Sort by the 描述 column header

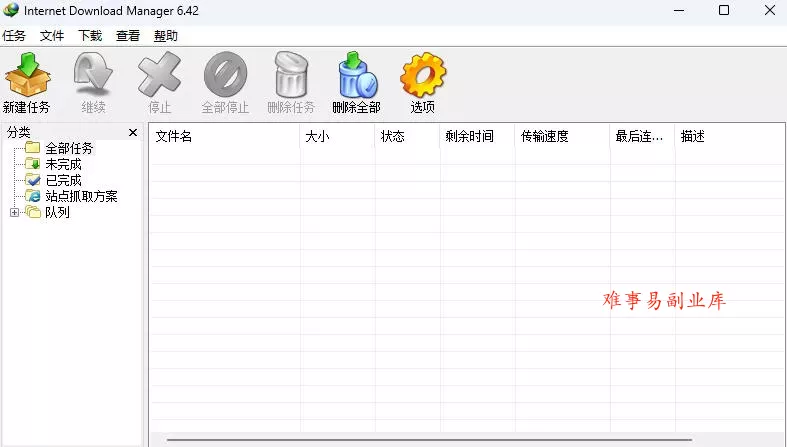(730, 136)
